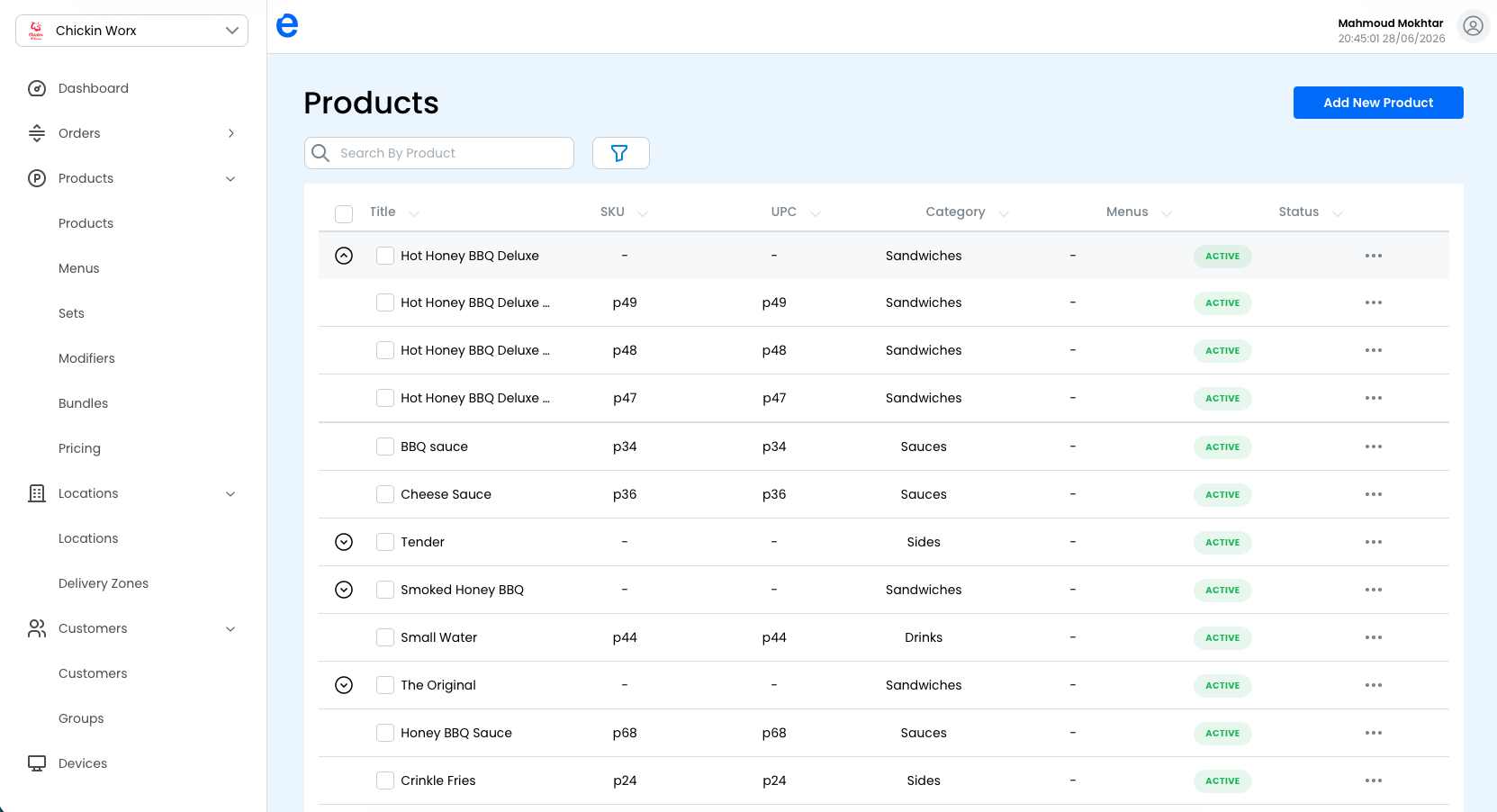
Task: Sort by the Menus column header
Action: [1139, 212]
